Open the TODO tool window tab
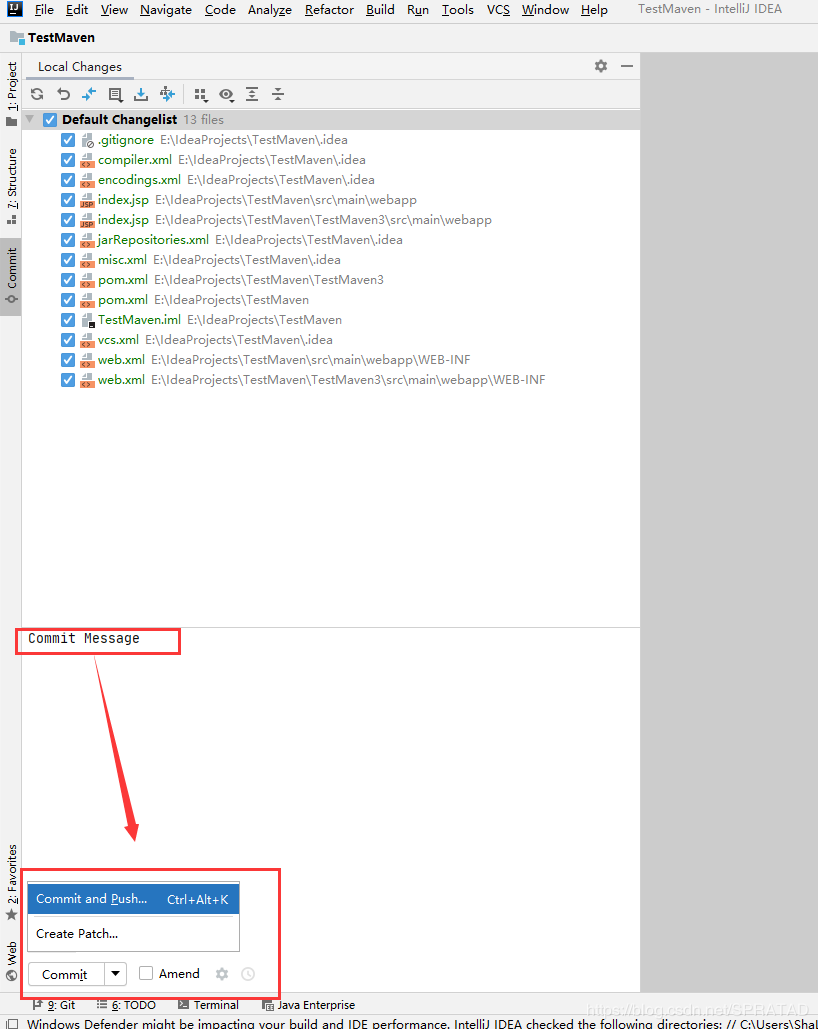 point(126,1005)
